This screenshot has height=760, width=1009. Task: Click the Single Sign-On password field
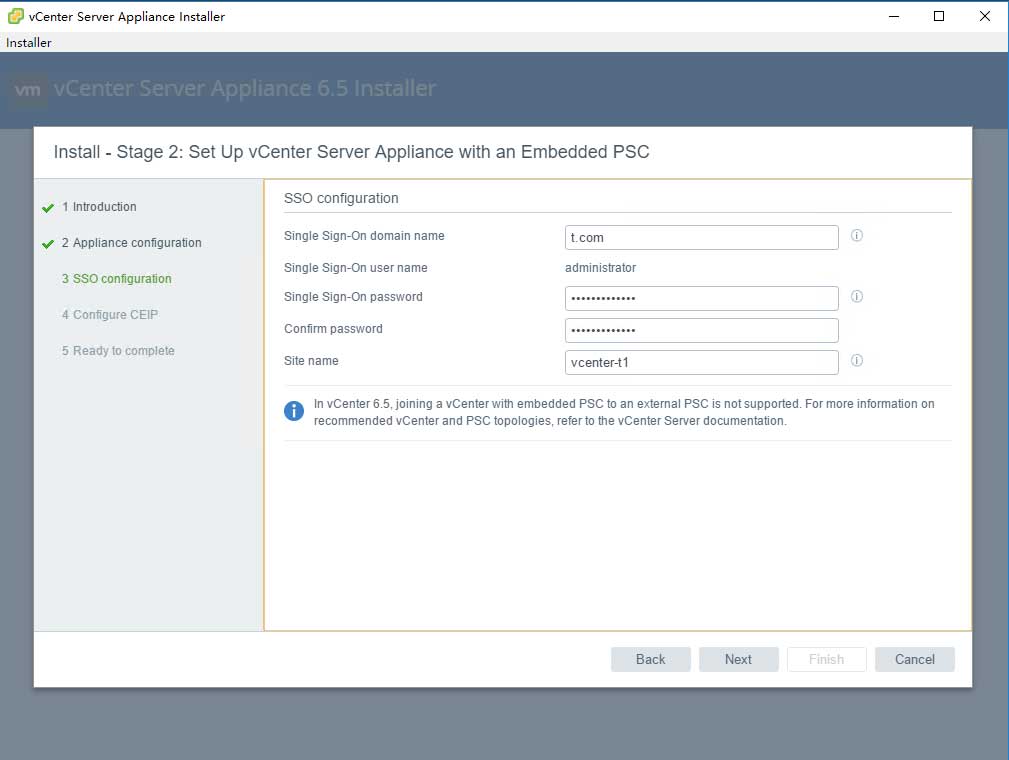pos(701,298)
